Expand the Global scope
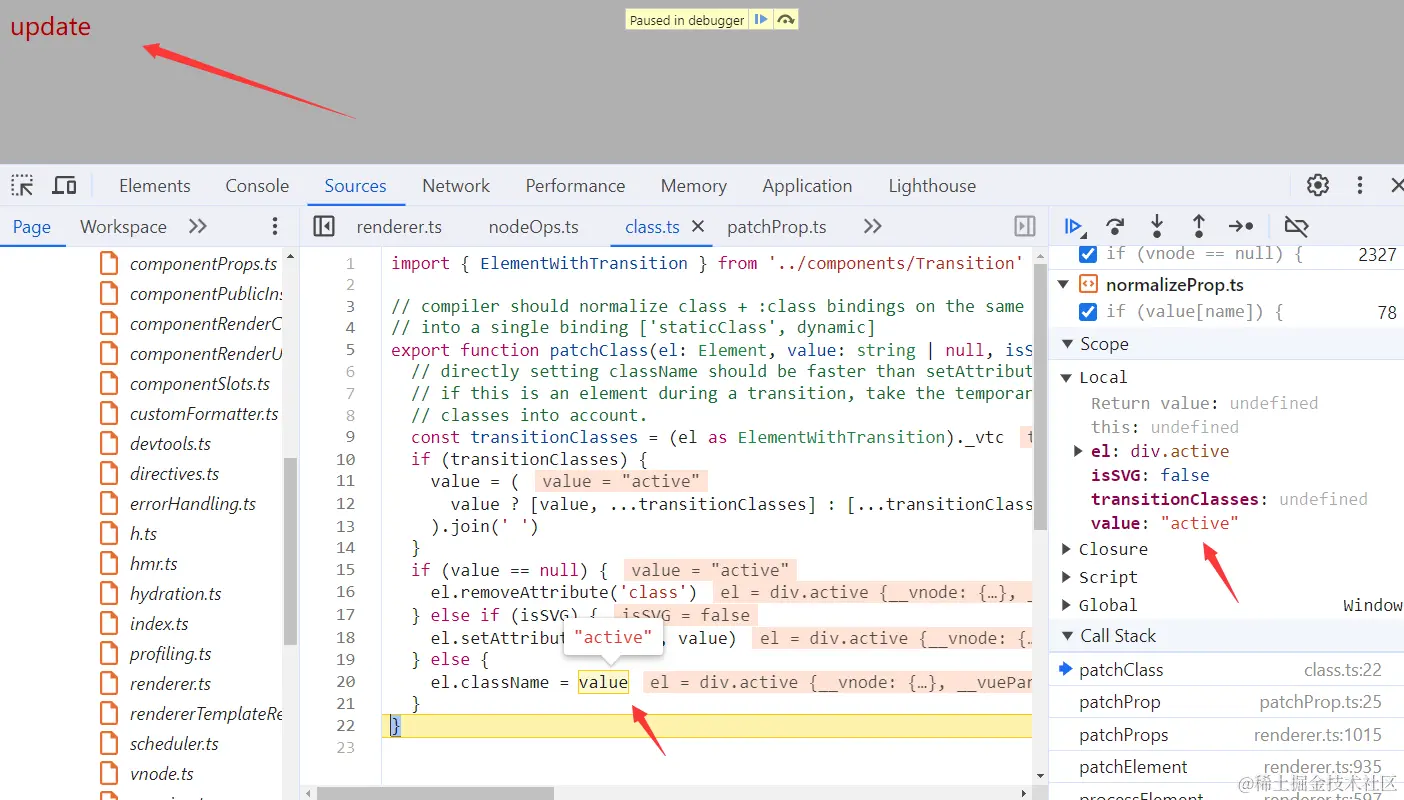 click(x=1066, y=605)
